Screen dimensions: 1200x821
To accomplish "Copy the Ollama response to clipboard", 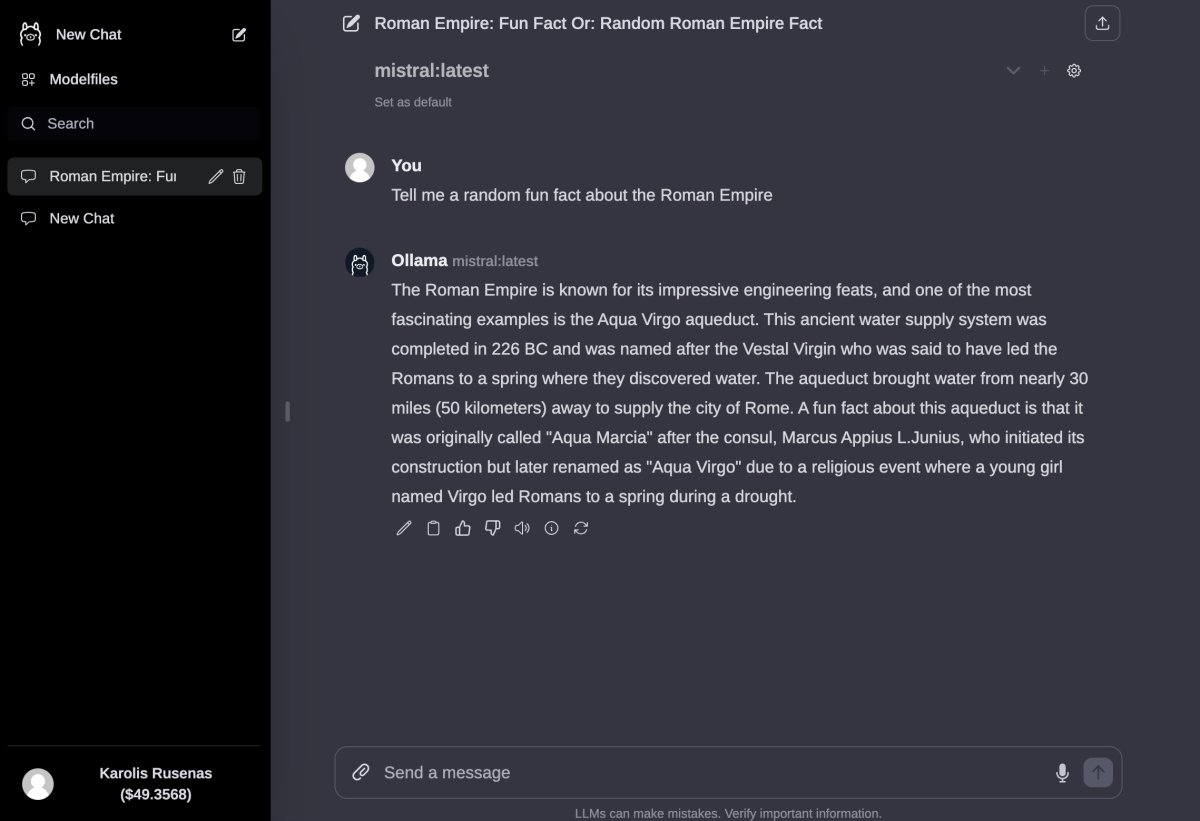I will tap(433, 528).
